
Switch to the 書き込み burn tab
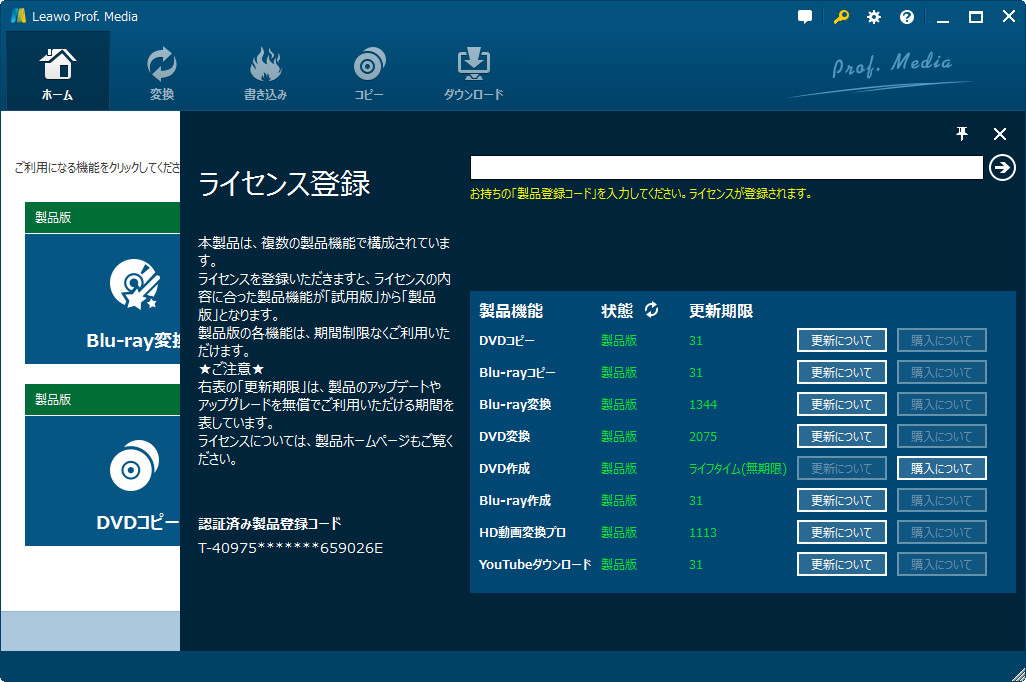click(x=265, y=74)
